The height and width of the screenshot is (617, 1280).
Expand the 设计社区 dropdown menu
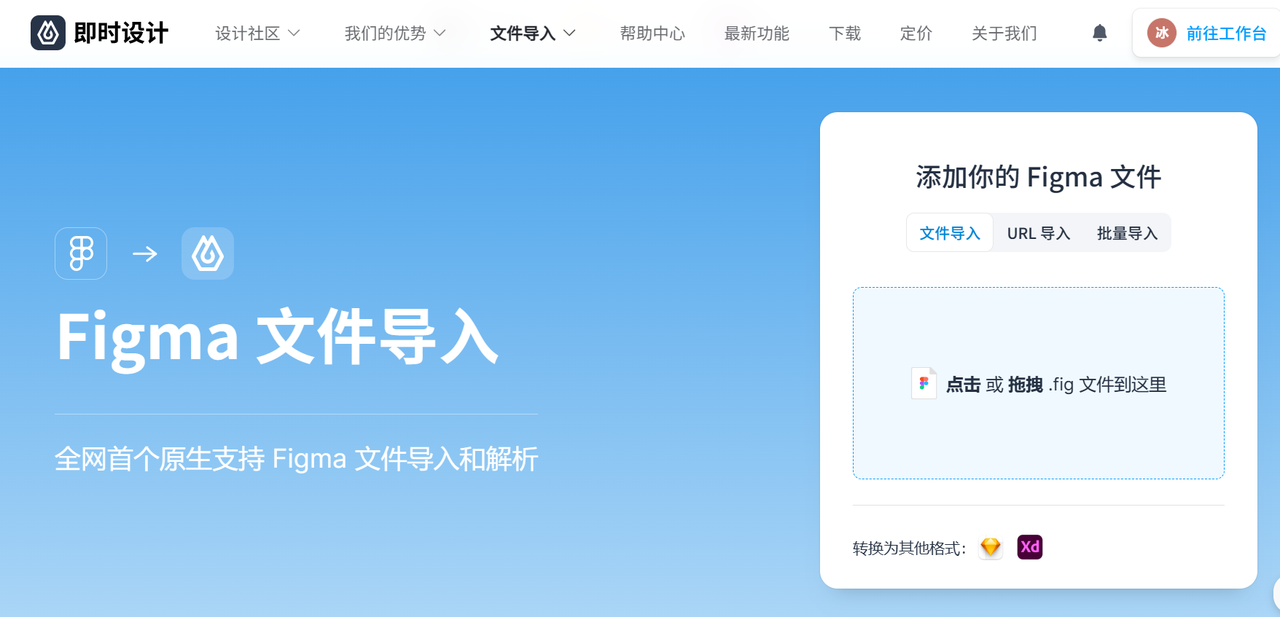pos(258,33)
